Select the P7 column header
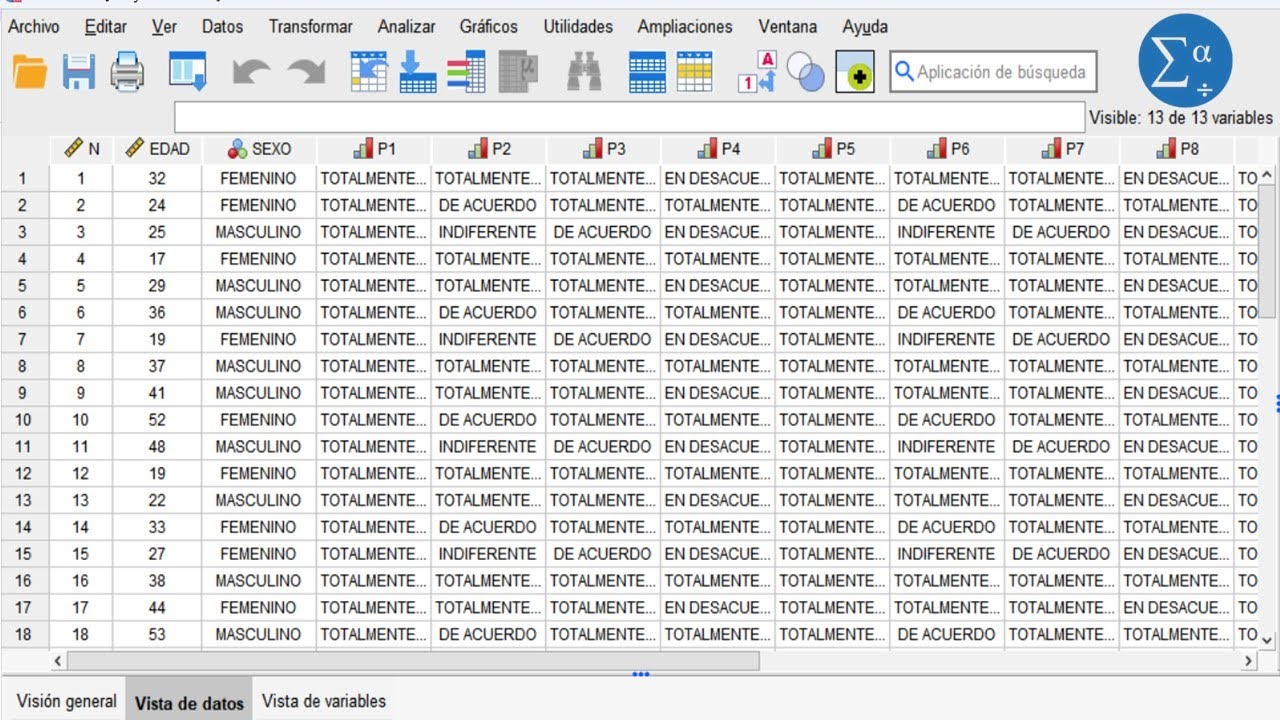This screenshot has width=1280, height=720. 1062,149
